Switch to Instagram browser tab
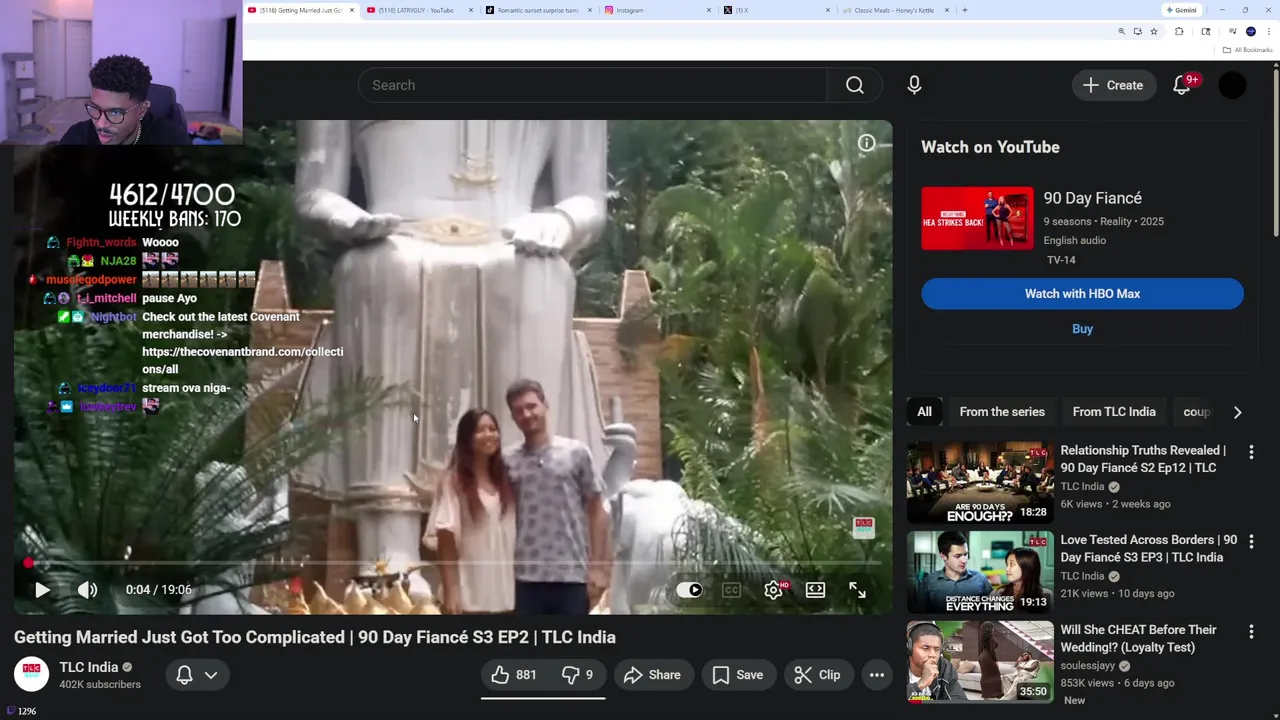Screen dimensions: 1280x720 tap(657, 10)
